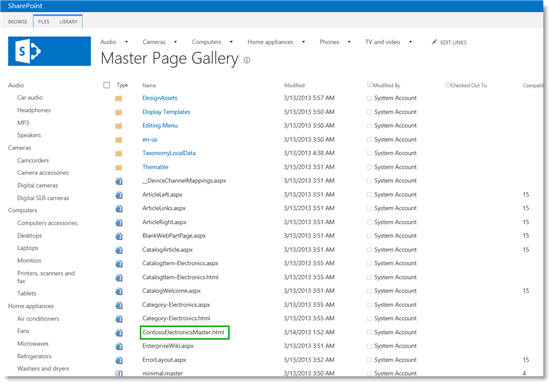The height and width of the screenshot is (383, 550).
Task: Expand the Home appliances dropdown arrow
Action: tap(303, 42)
